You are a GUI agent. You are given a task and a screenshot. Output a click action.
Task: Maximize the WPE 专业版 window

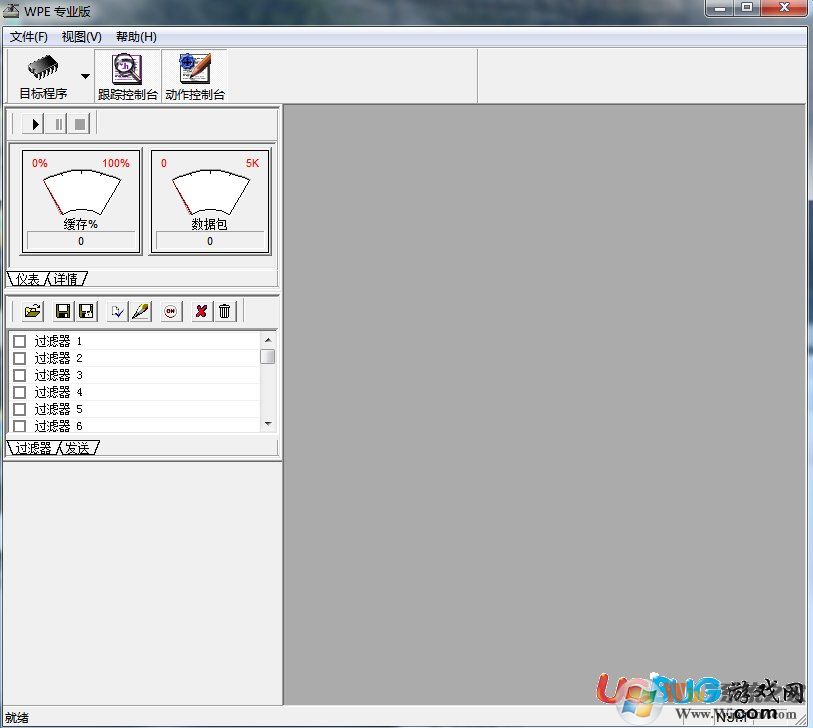point(747,8)
